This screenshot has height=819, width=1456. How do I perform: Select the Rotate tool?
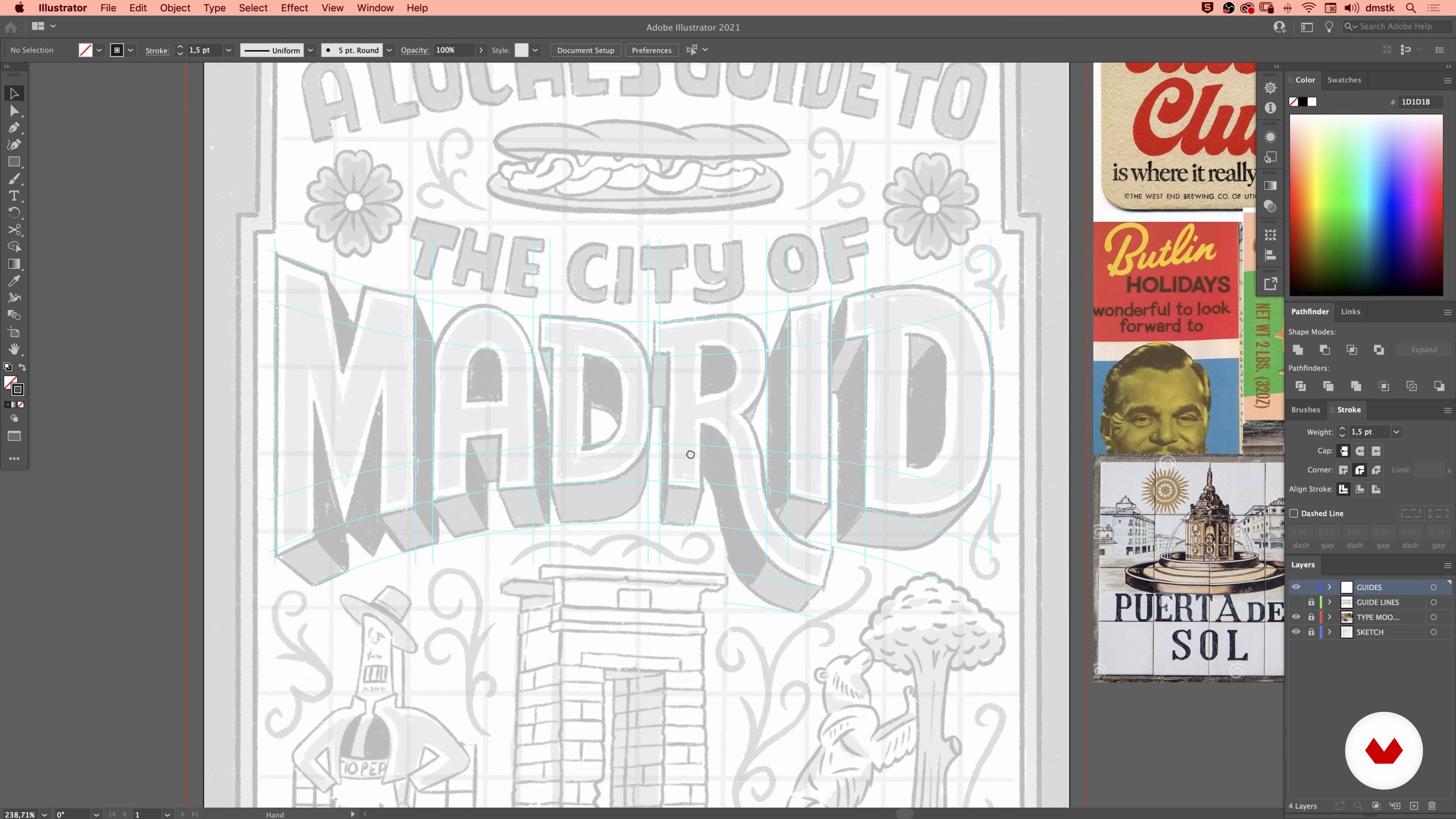point(14,212)
